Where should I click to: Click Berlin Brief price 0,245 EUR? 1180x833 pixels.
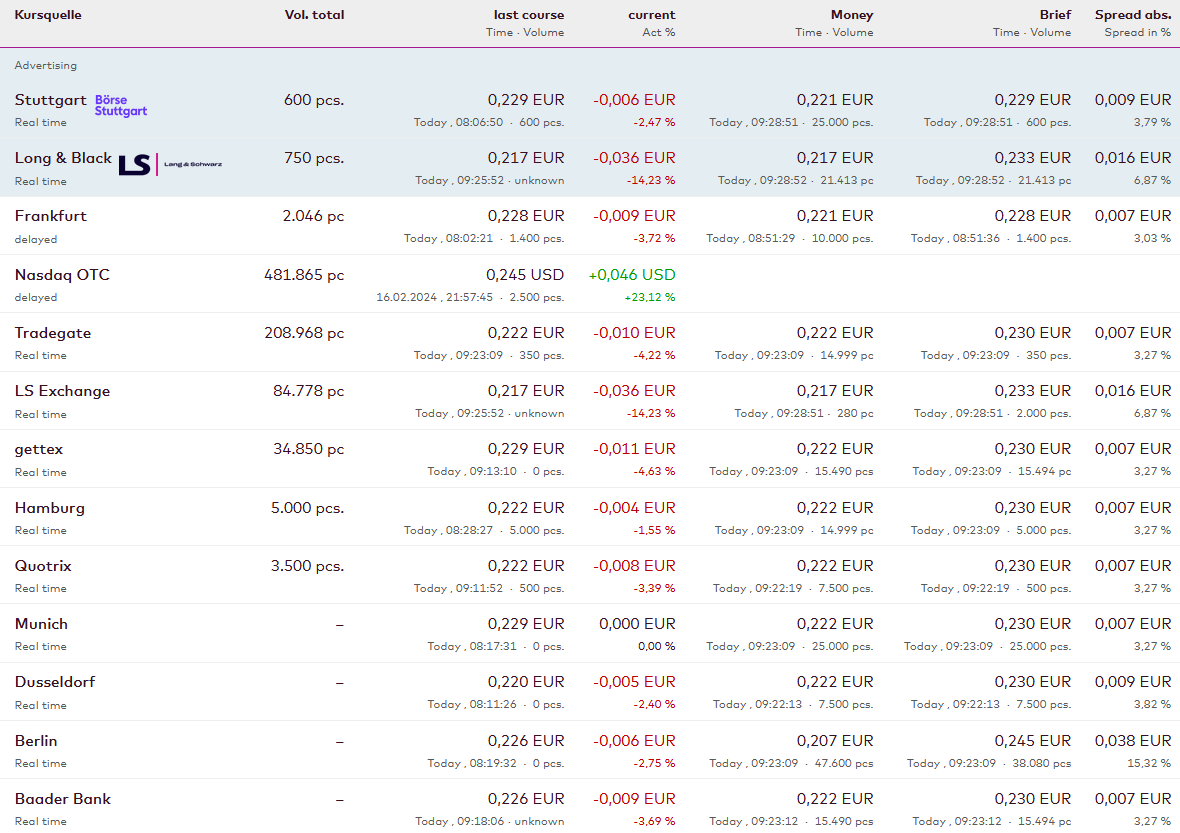tap(1032, 740)
